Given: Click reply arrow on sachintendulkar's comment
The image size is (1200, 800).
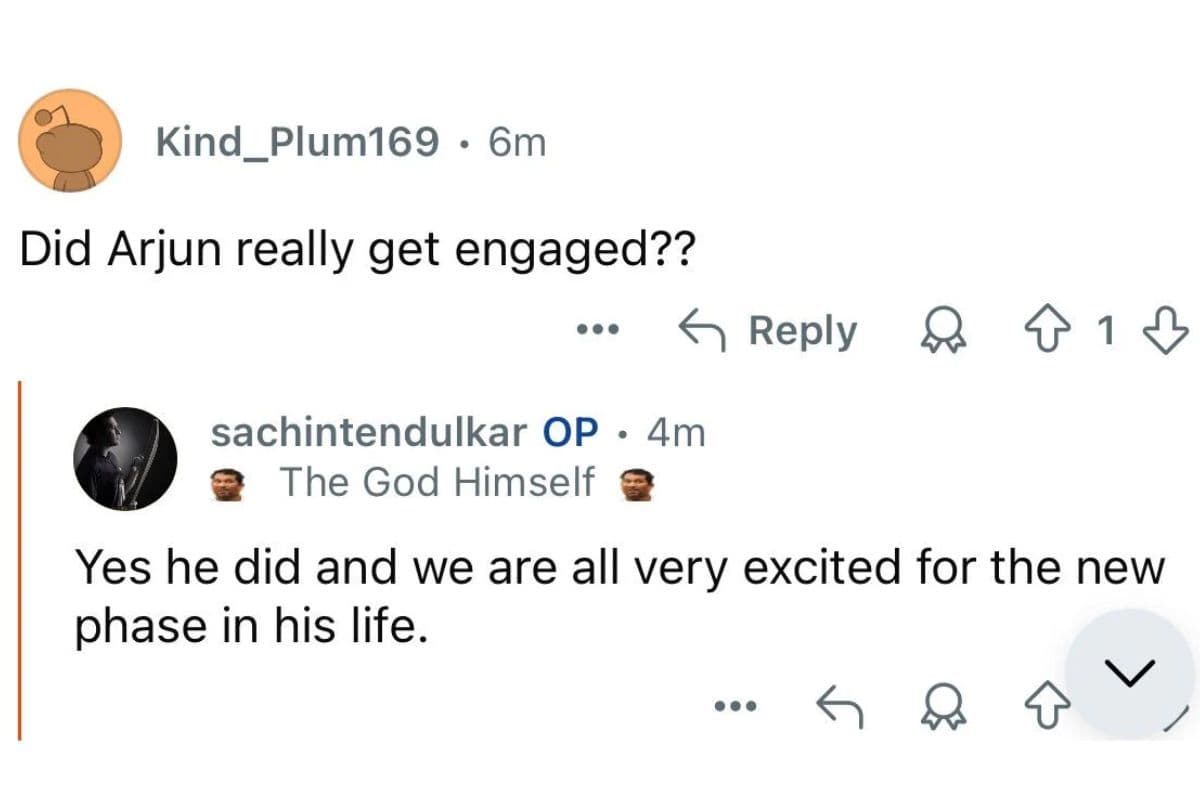Looking at the screenshot, I should [x=837, y=707].
